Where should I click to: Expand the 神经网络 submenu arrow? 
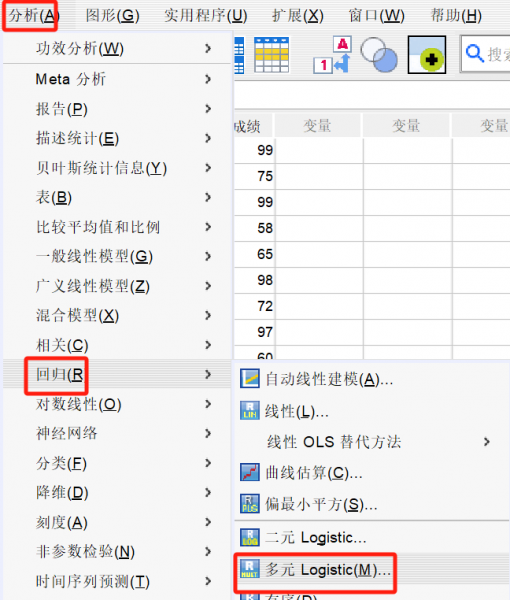(208, 434)
